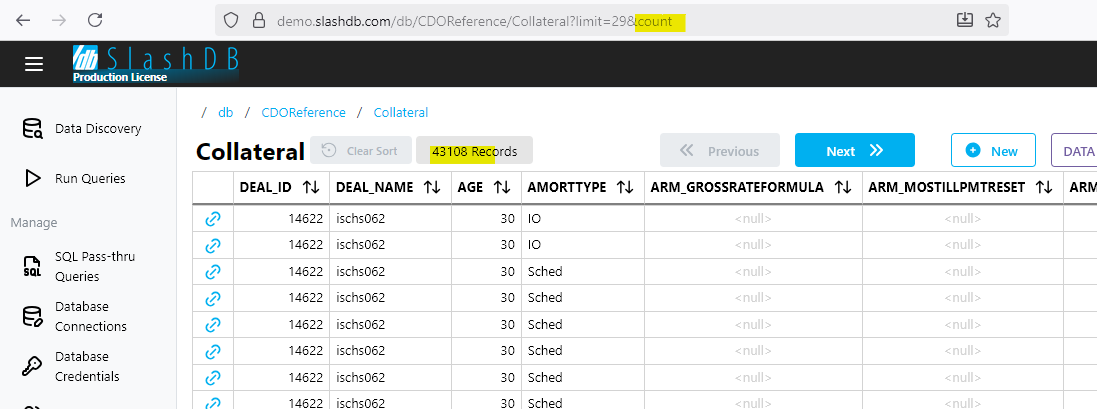The image size is (1097, 409).
Task: Click the New record button
Action: pyautogui.click(x=991, y=151)
